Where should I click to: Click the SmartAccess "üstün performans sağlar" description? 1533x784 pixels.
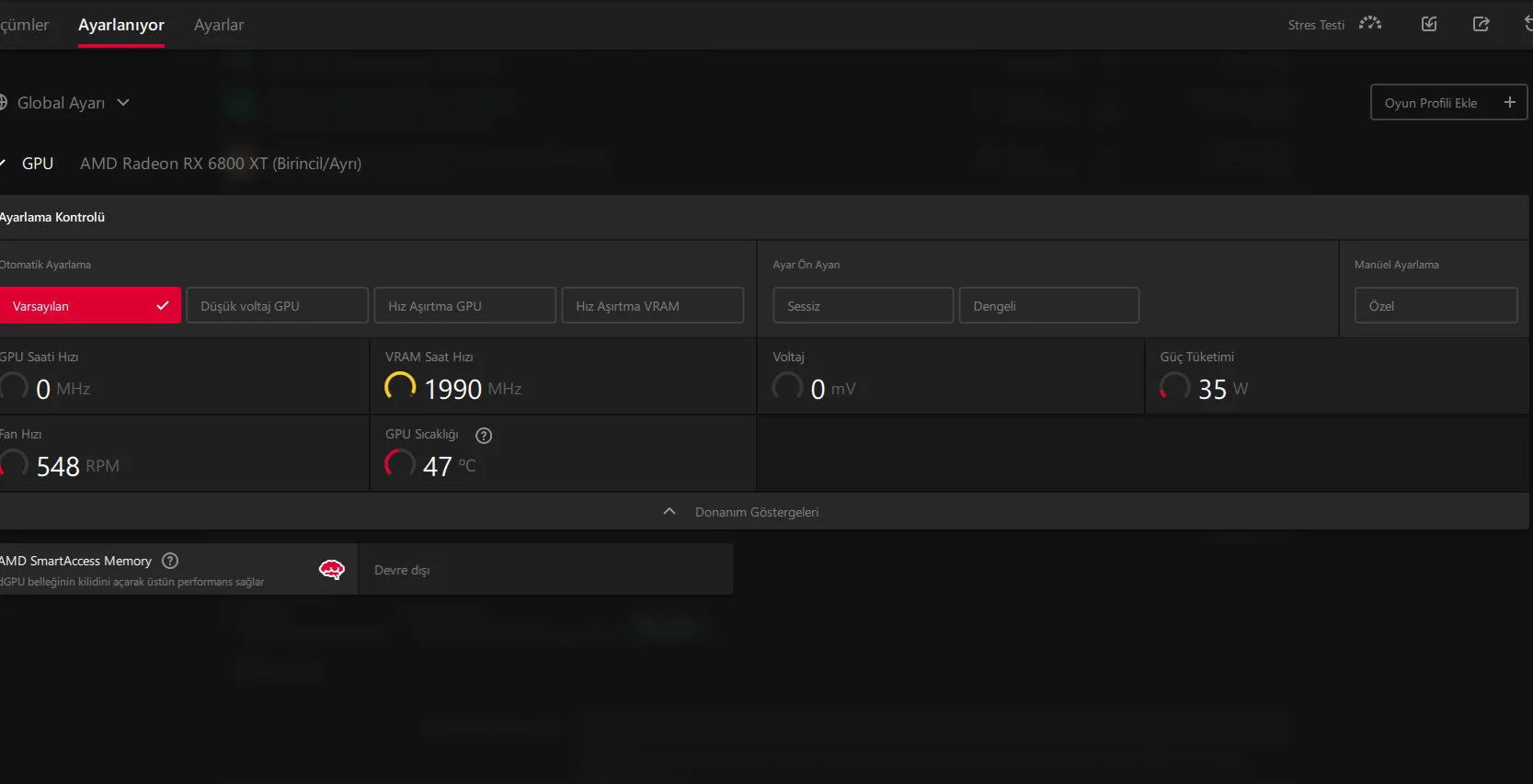(132, 582)
